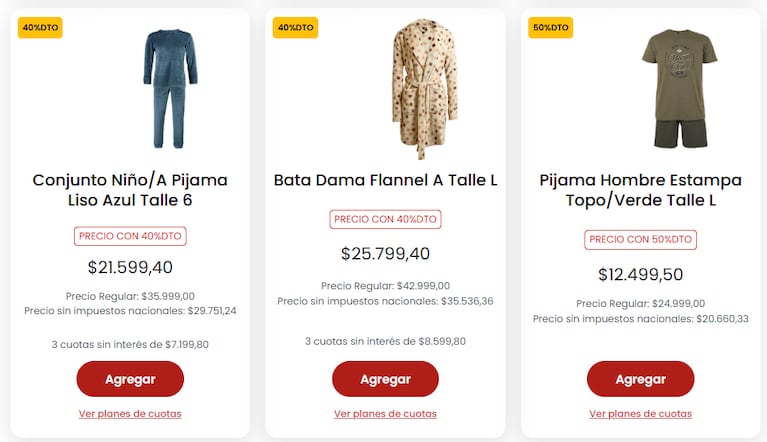
Task: Click the PRECIO CON 40%DTO tag on the blue pajama
Action: tap(130, 237)
